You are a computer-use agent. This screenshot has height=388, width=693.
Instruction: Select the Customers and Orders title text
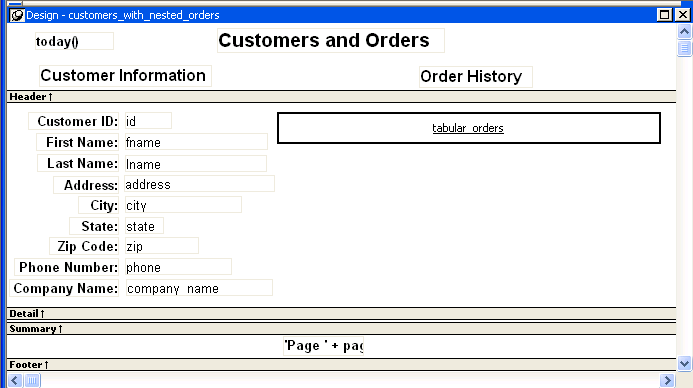click(x=331, y=41)
